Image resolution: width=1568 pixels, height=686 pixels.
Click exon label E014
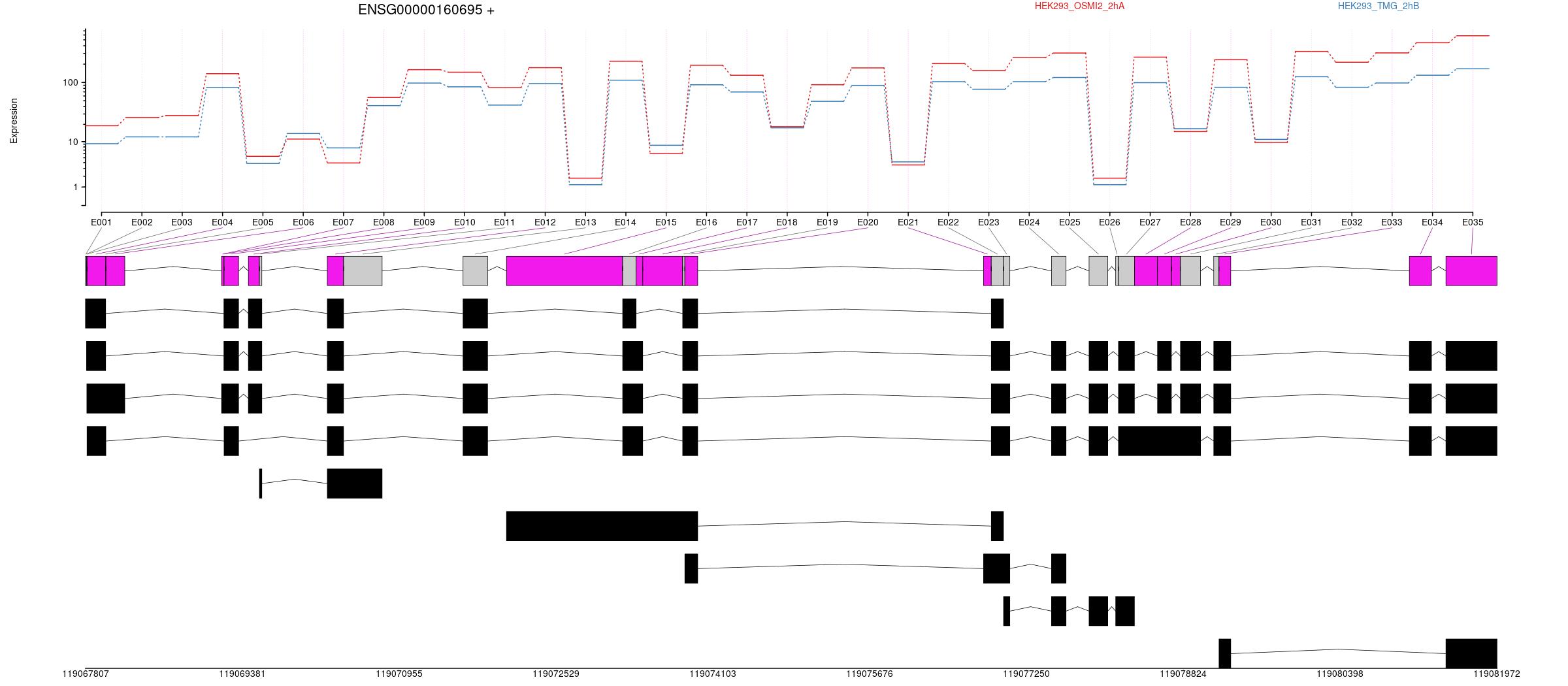[x=625, y=222]
